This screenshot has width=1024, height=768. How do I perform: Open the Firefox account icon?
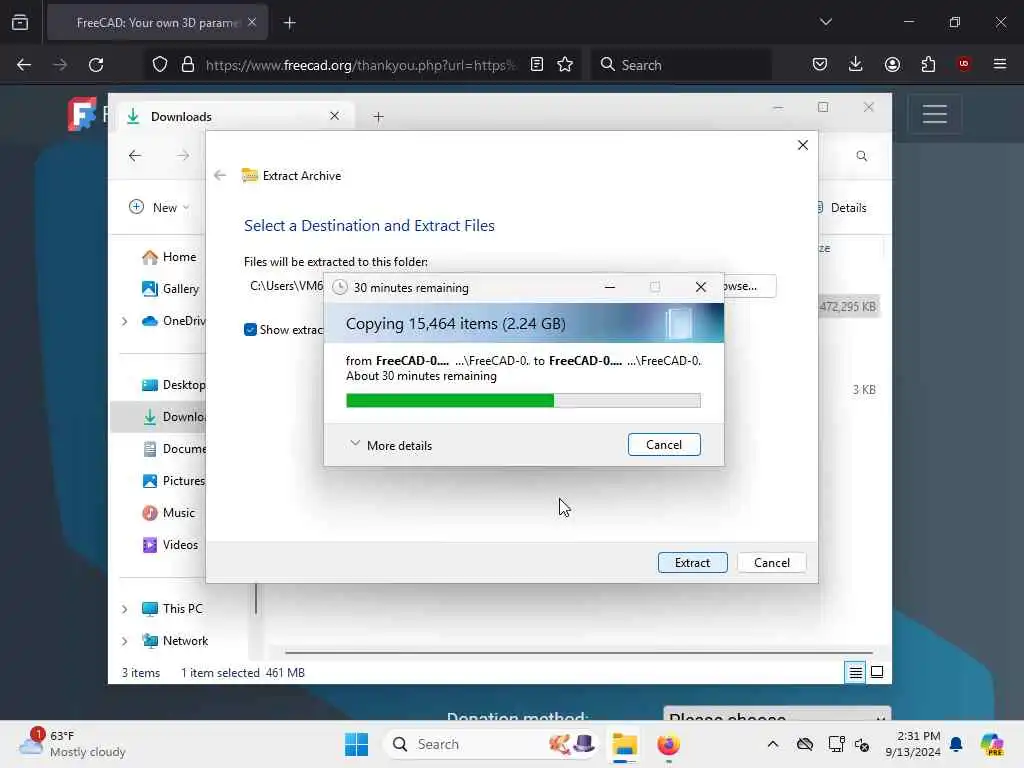[x=892, y=64]
